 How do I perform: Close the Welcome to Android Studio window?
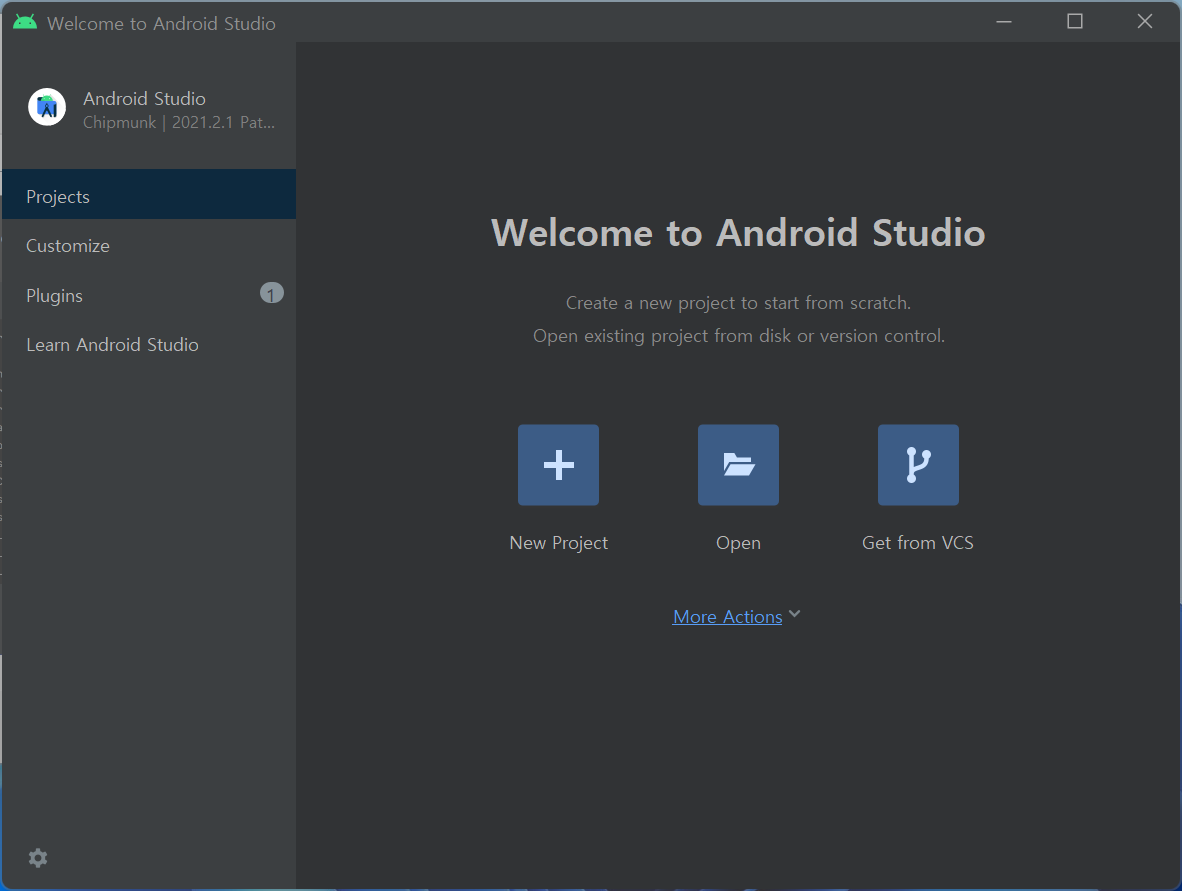(1144, 22)
